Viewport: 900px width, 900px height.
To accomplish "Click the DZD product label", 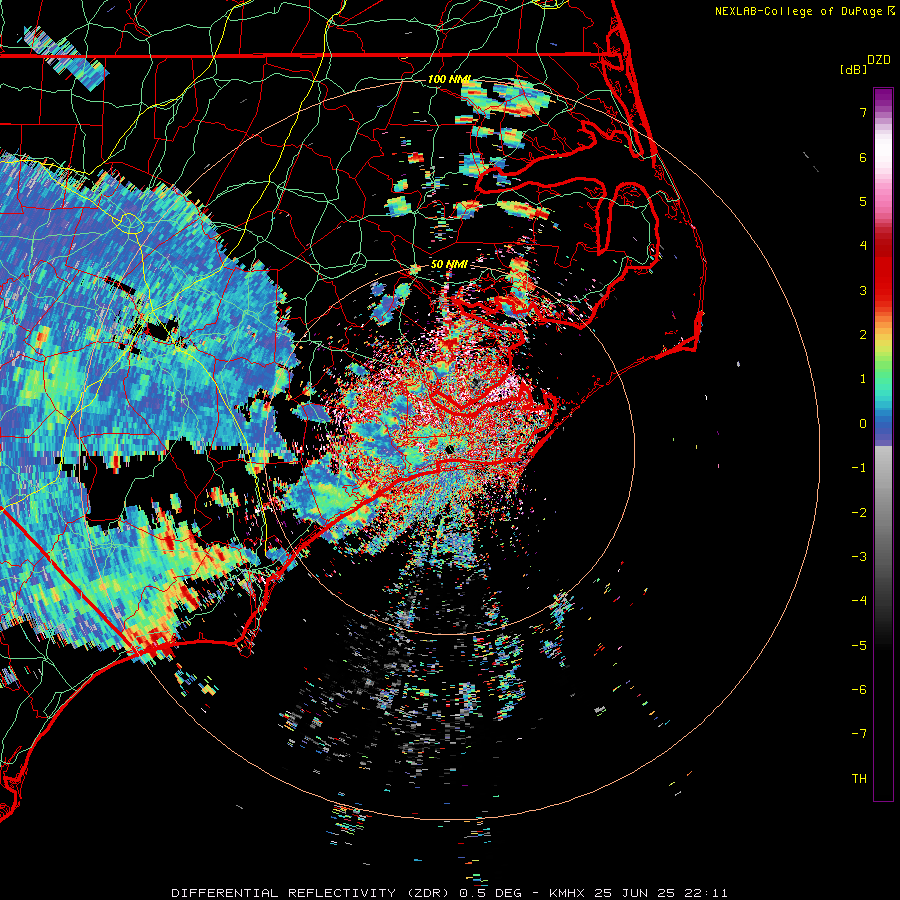I will 879,60.
